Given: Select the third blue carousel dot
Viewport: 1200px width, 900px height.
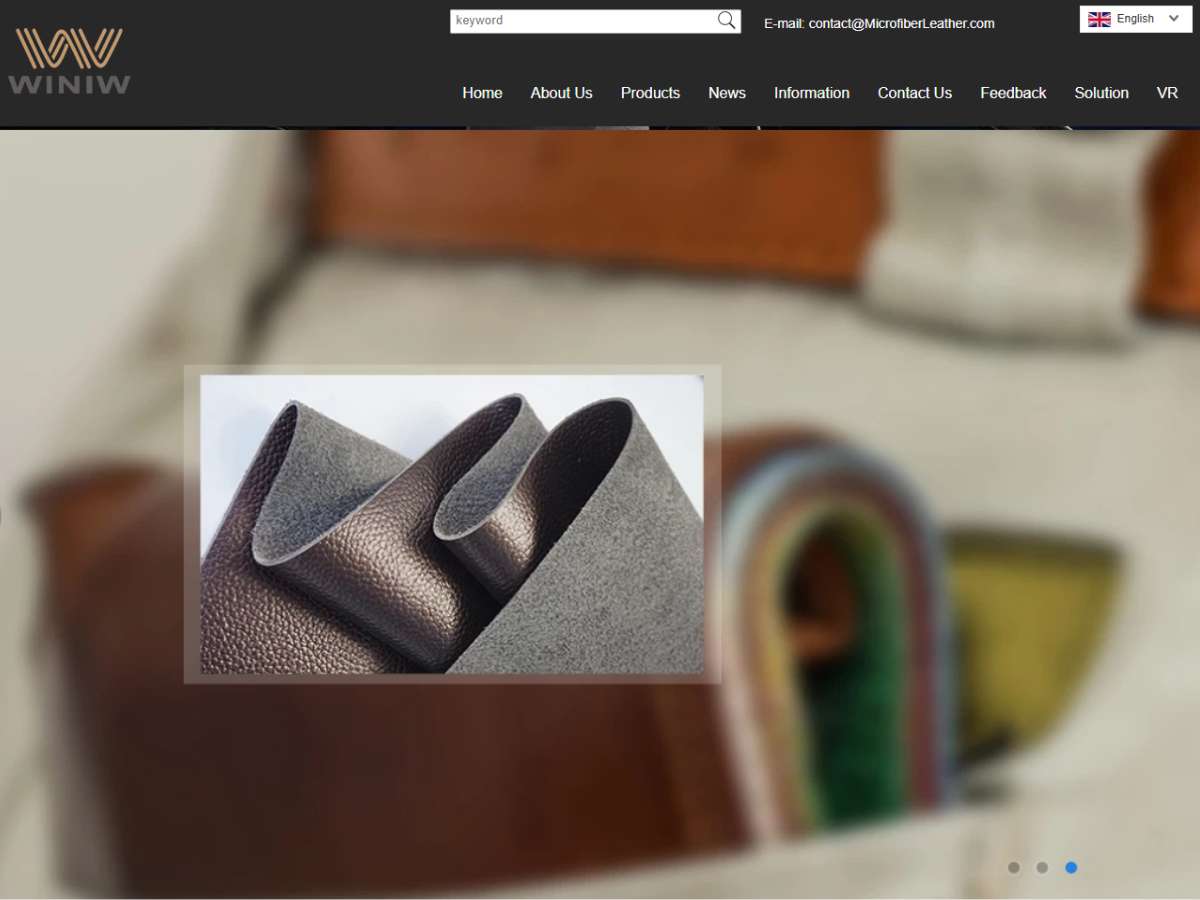Looking at the screenshot, I should tap(1071, 868).
